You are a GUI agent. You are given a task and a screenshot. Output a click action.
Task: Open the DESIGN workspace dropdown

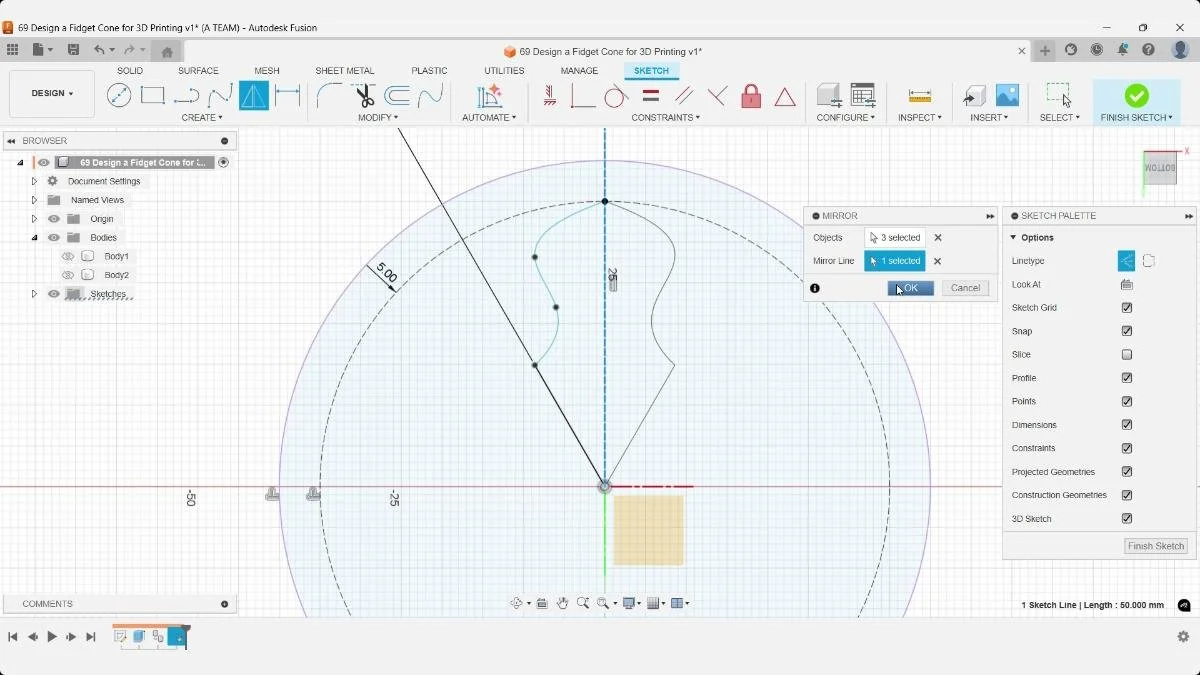pyautogui.click(x=52, y=94)
